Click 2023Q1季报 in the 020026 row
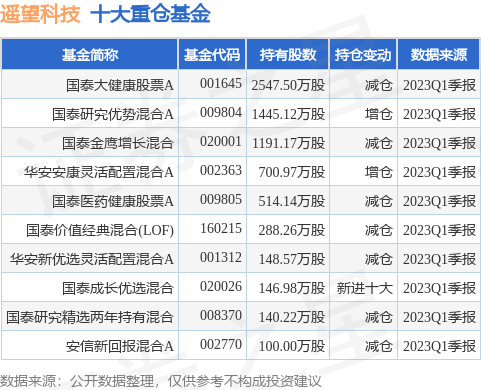 pos(439,288)
